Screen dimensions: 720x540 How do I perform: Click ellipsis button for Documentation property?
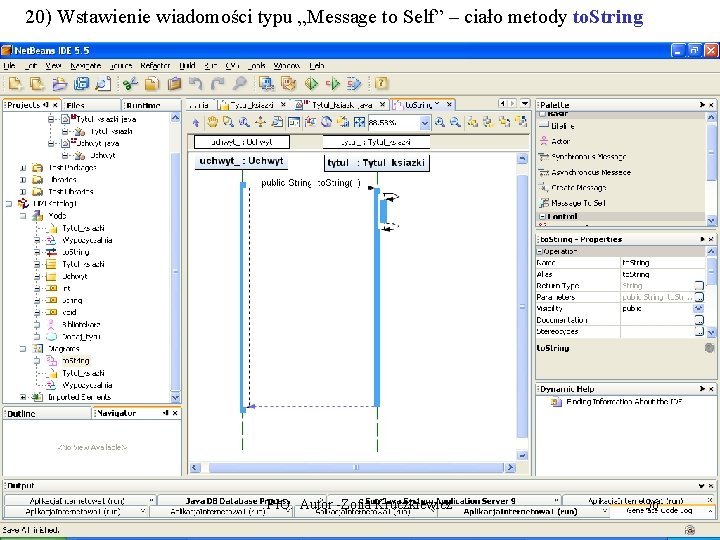(699, 320)
